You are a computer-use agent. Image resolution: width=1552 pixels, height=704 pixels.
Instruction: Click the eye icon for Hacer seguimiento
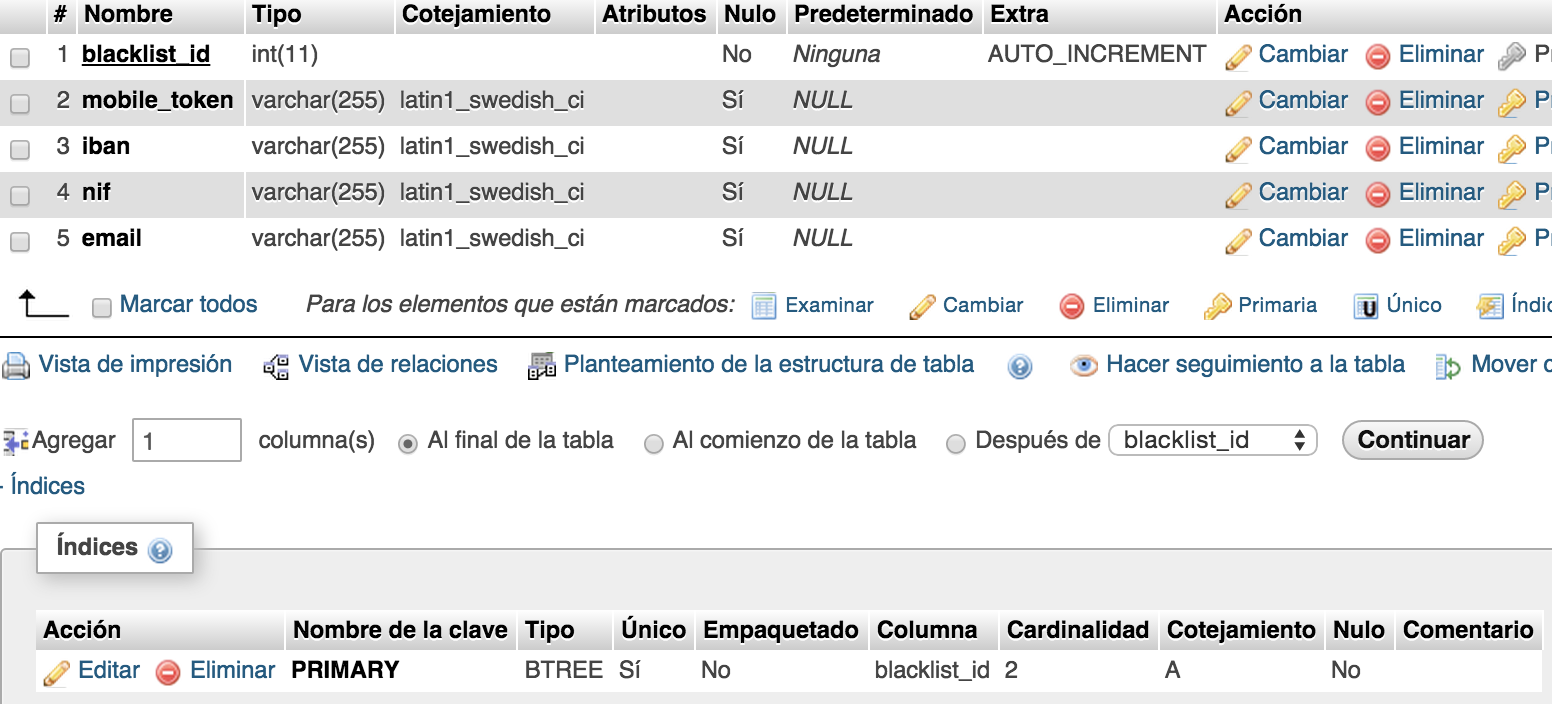pos(1083,366)
